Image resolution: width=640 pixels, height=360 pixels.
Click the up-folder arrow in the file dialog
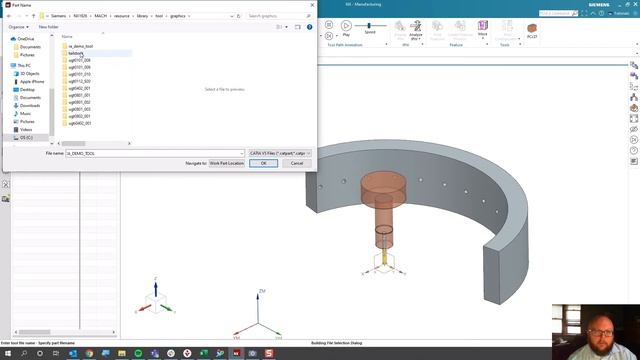coord(33,16)
